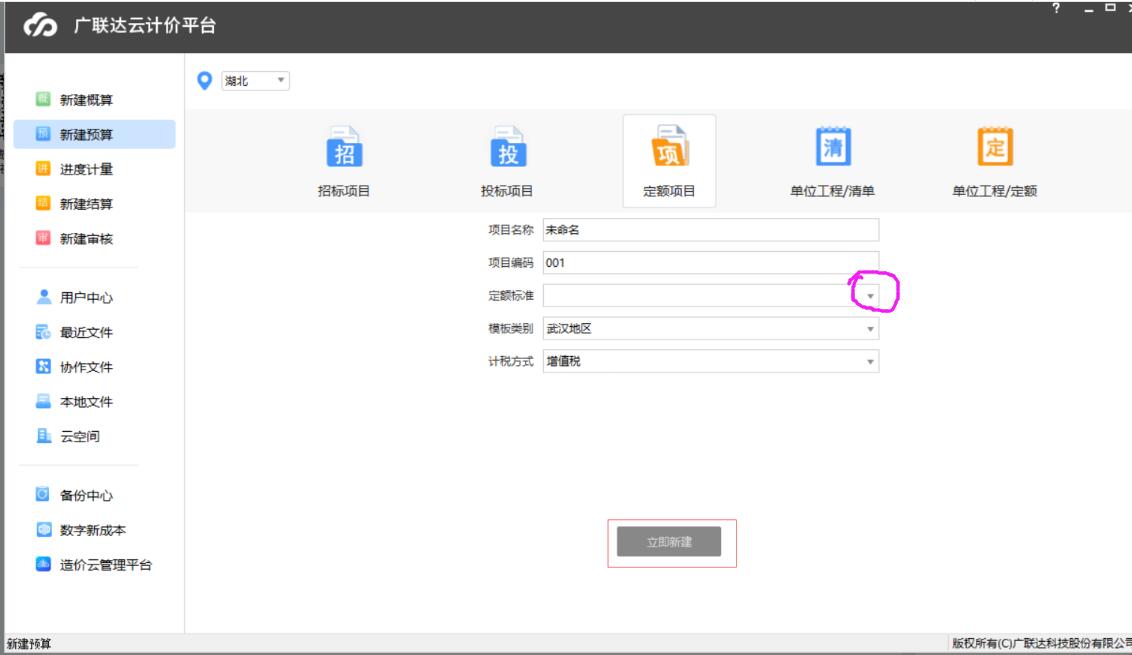Viewport: 1132px width, 655px height.
Task: Click the 新建审核 sidebar icon
Action: coord(43,238)
